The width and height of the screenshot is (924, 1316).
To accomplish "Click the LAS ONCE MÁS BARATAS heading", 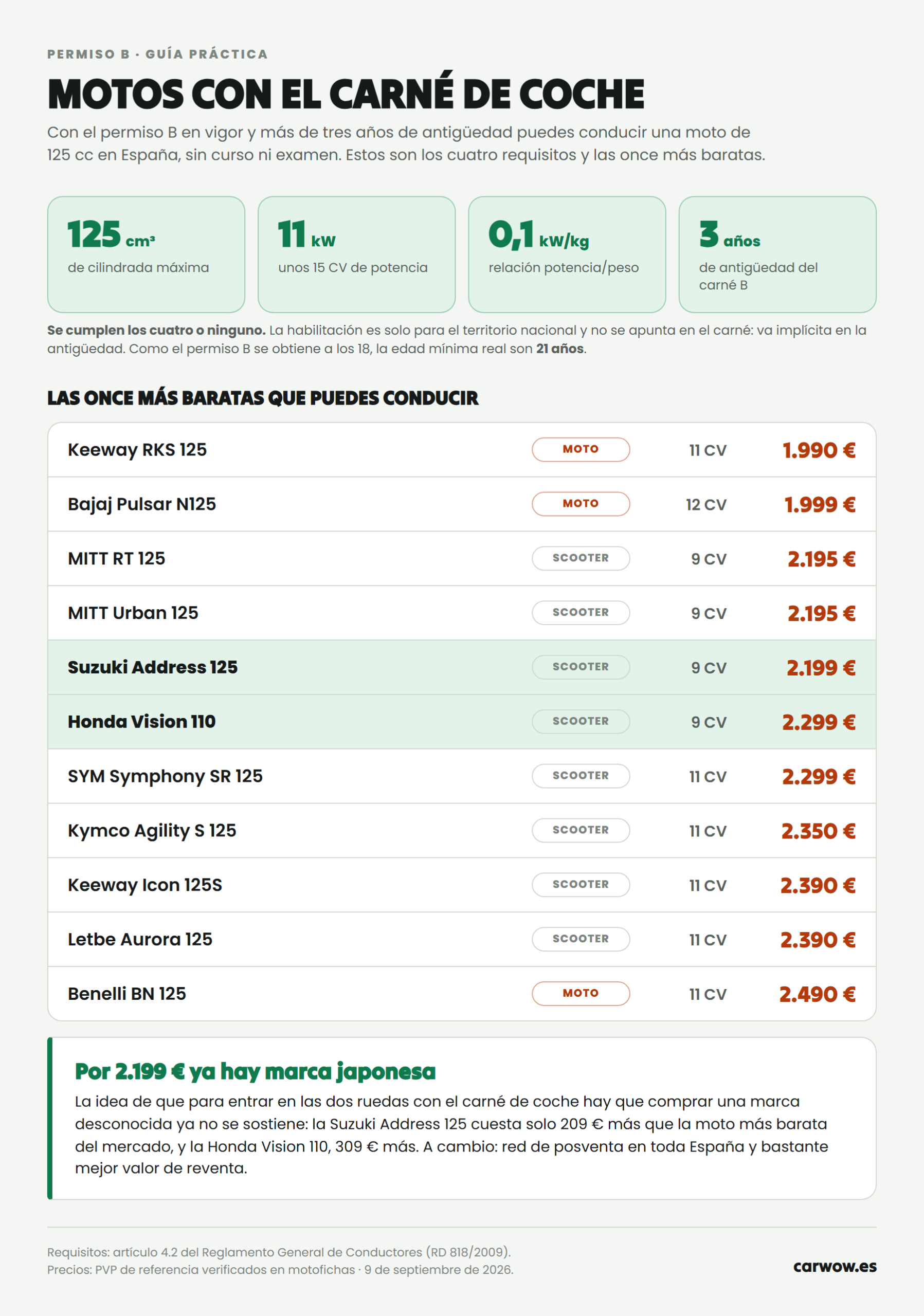I will [x=263, y=398].
